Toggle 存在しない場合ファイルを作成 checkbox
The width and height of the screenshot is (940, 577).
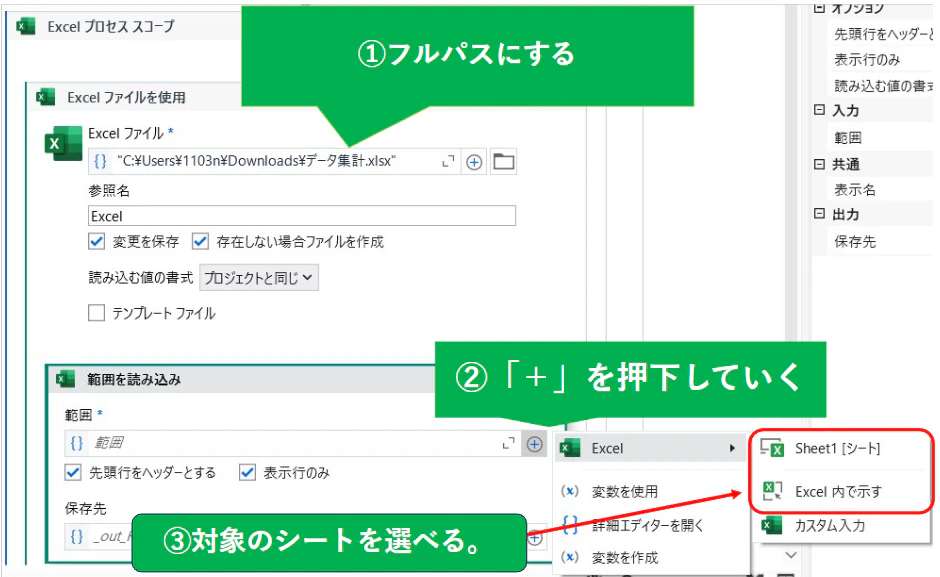coord(200,241)
